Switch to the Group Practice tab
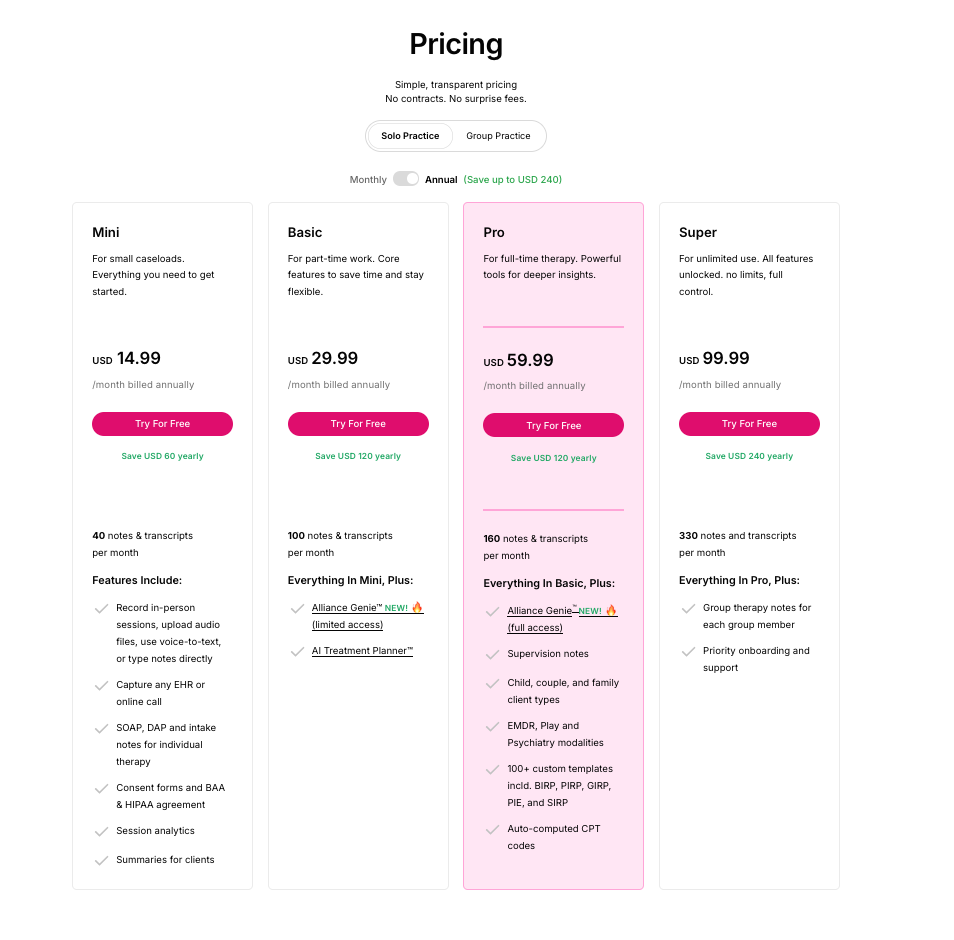The image size is (954, 940). pos(498,136)
